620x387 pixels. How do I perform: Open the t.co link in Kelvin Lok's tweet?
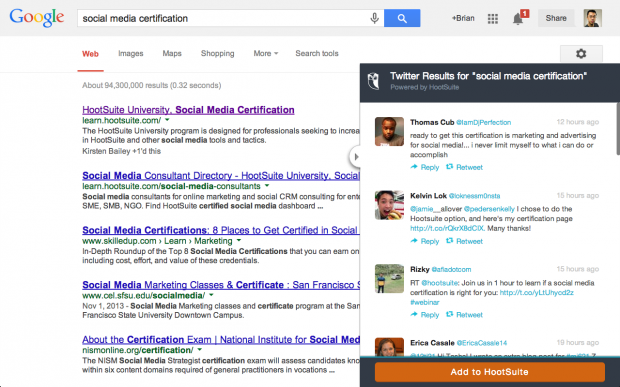[447, 228]
